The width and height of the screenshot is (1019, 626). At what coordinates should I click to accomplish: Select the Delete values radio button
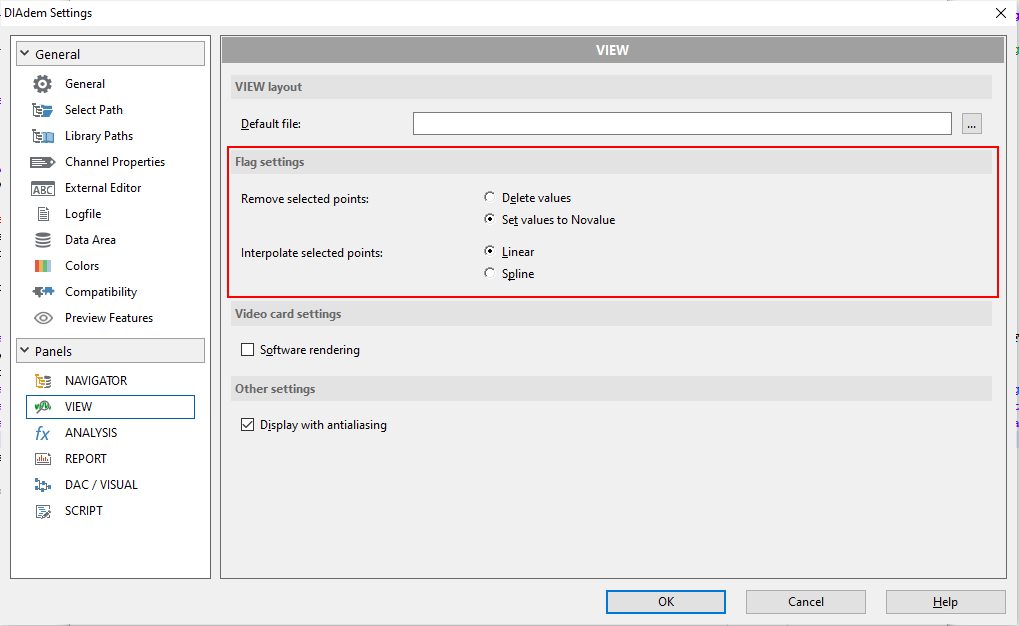pyautogui.click(x=490, y=197)
